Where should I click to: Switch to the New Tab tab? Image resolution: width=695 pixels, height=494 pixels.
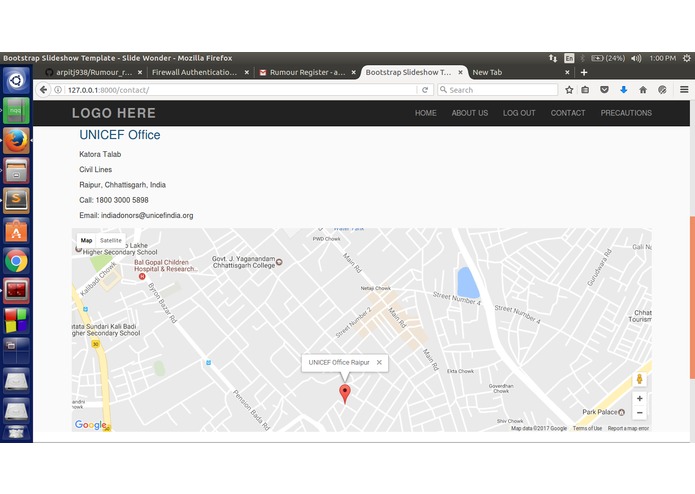pyautogui.click(x=519, y=72)
